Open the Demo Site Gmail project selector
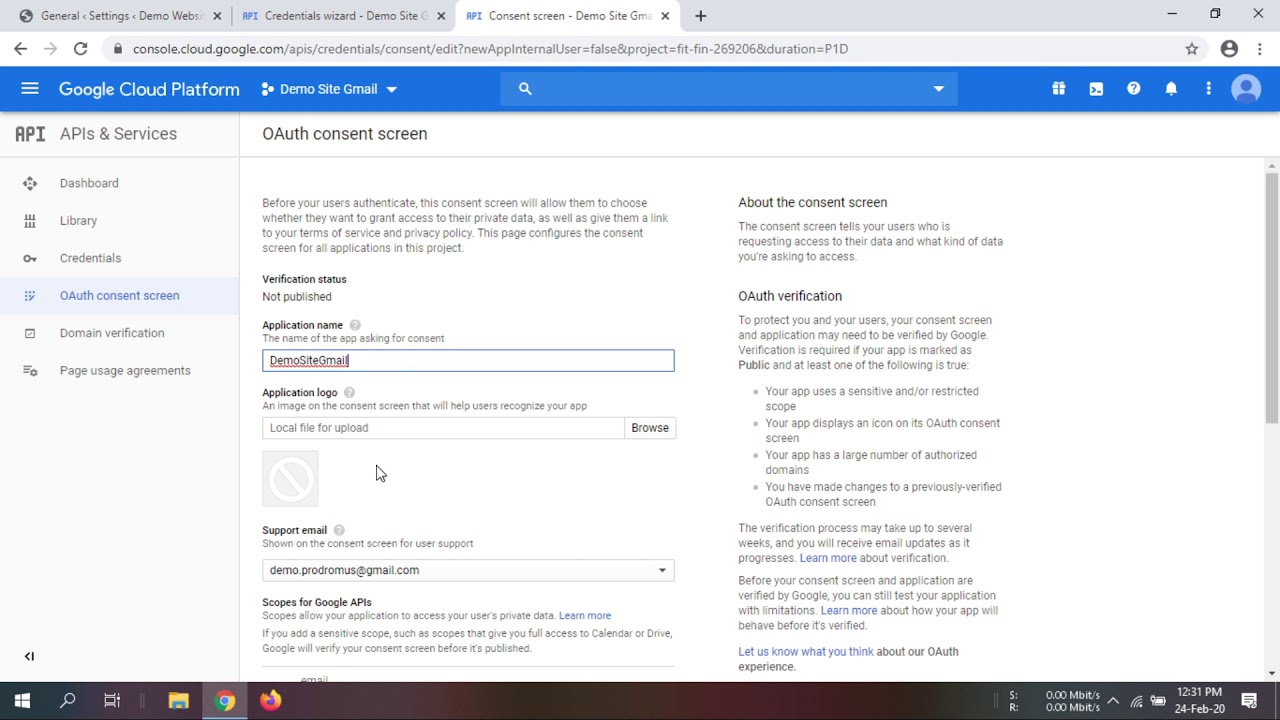 329,89
